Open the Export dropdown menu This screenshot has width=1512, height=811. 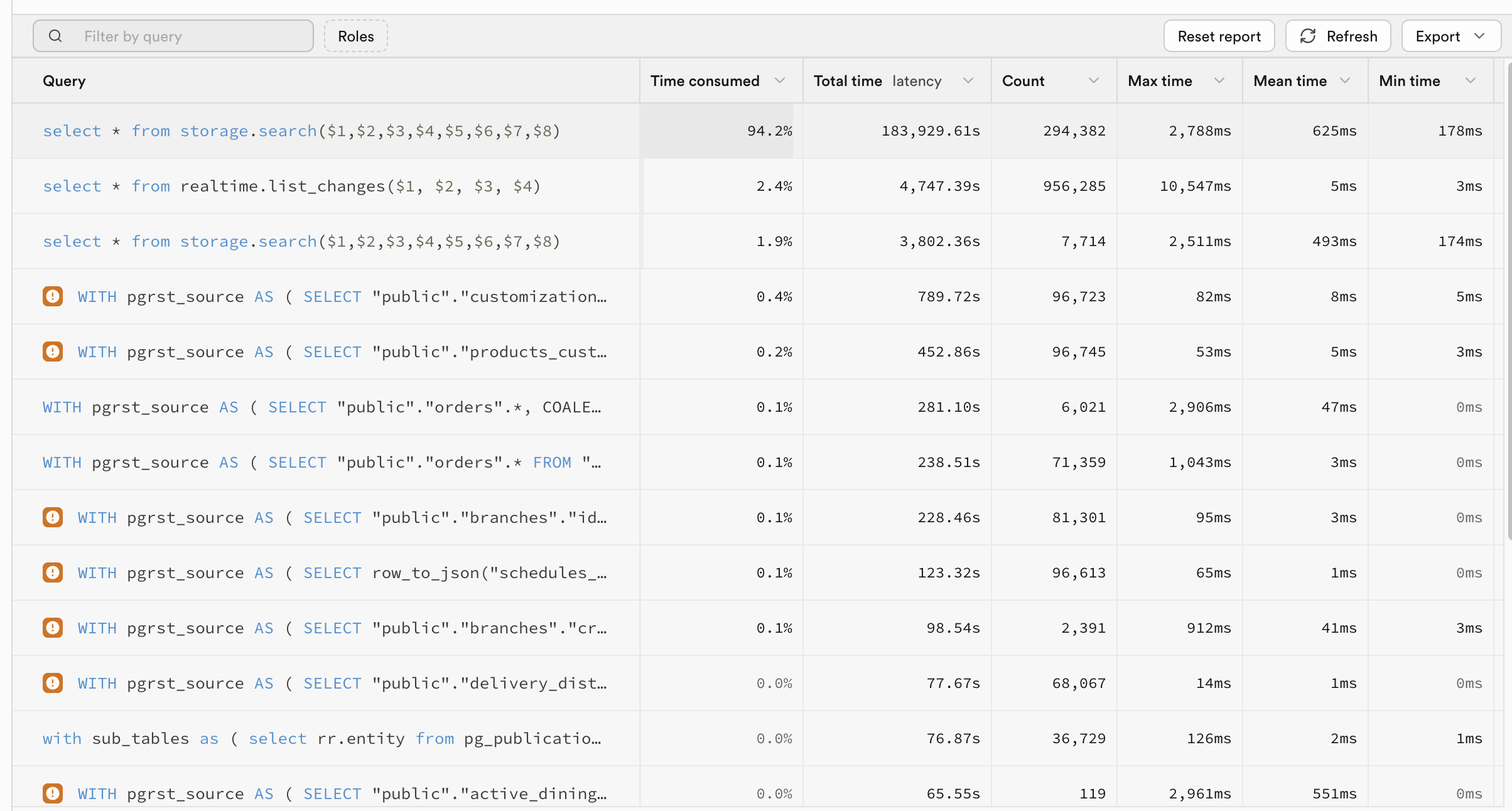coord(1450,36)
